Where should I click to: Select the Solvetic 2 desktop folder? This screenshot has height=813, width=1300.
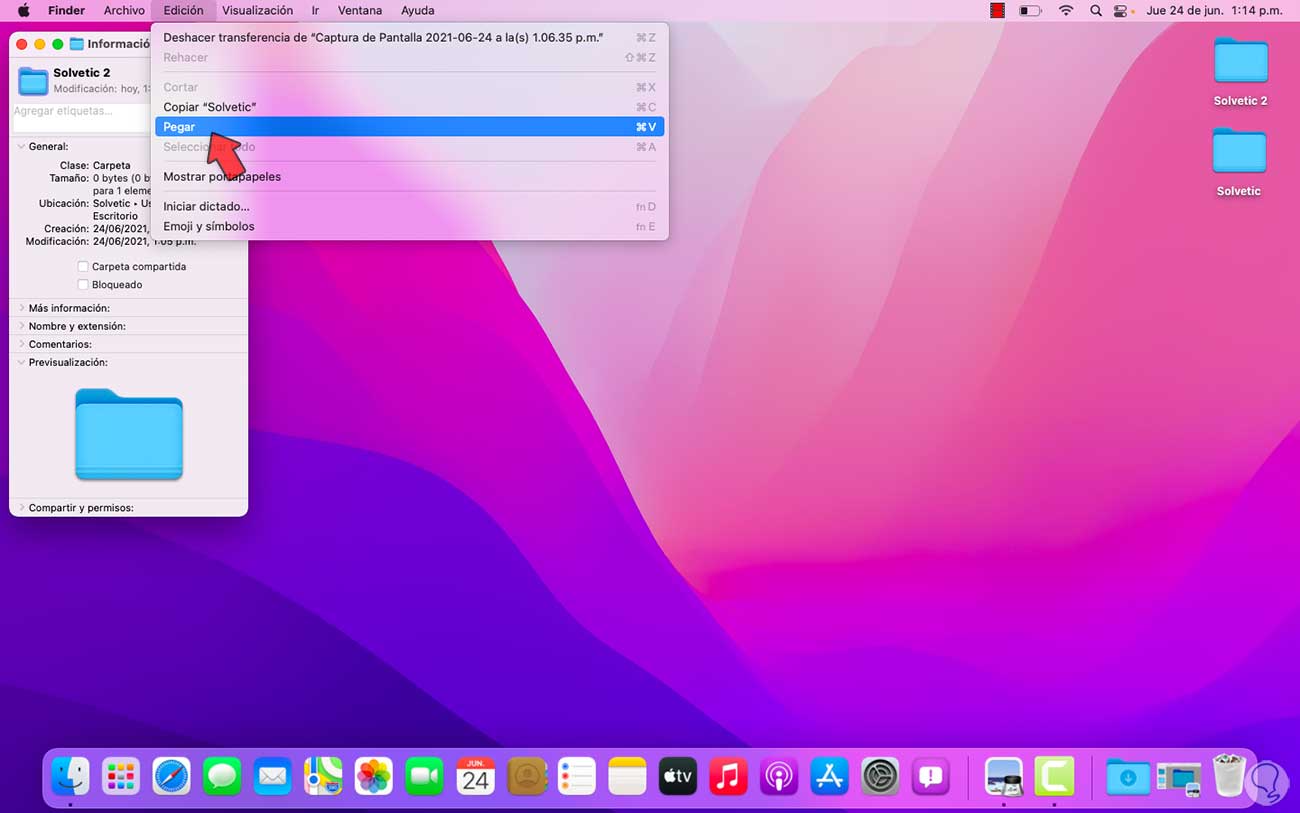click(x=1240, y=64)
